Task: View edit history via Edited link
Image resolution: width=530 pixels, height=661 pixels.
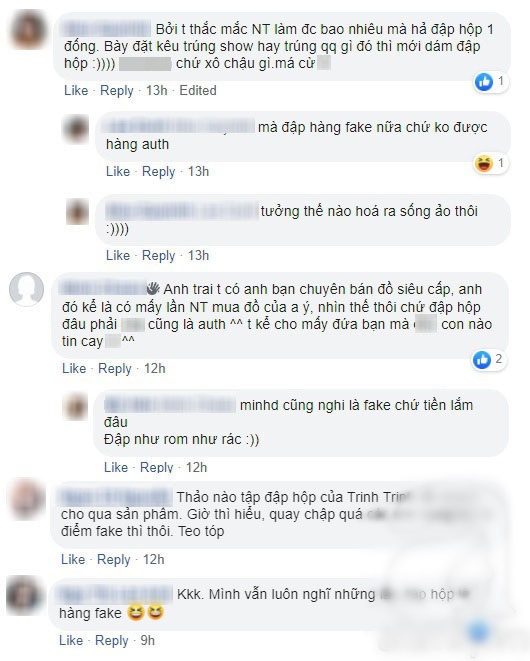Action: (x=198, y=90)
